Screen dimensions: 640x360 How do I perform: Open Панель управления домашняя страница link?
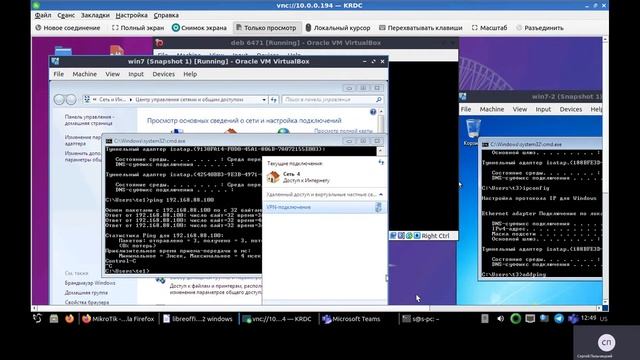coord(89,120)
